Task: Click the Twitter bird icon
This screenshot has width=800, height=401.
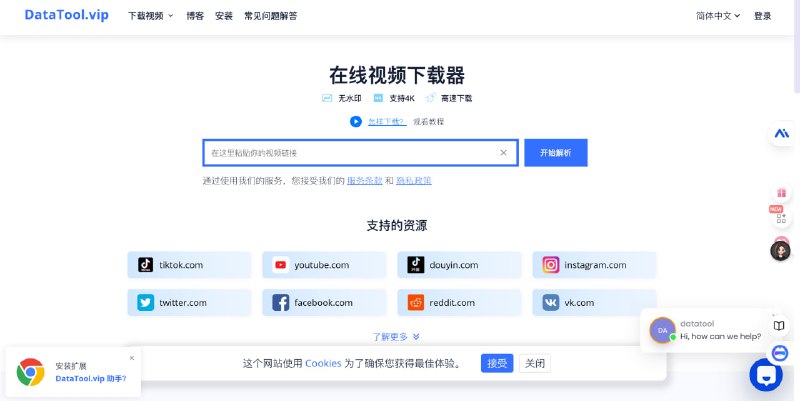Action: pos(146,302)
